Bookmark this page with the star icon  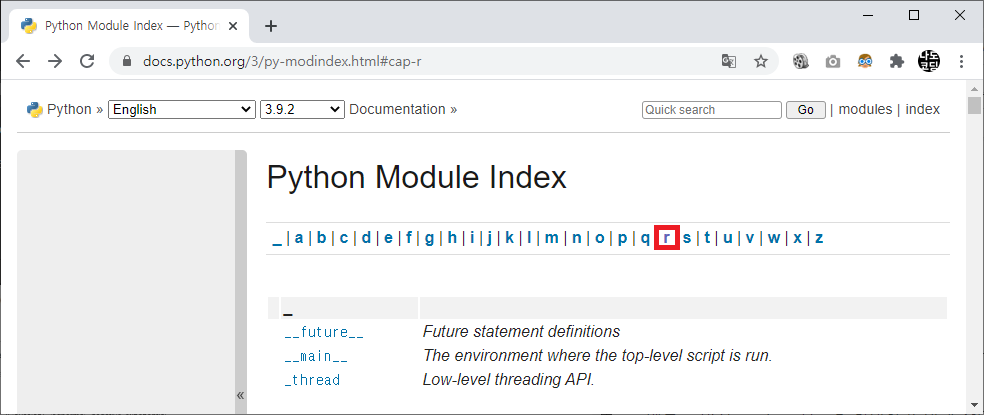pos(761,61)
